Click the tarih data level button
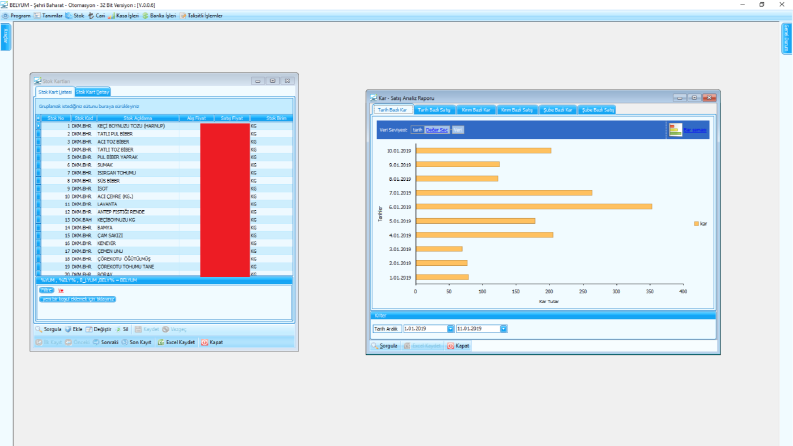The width and height of the screenshot is (793, 446). click(x=417, y=130)
